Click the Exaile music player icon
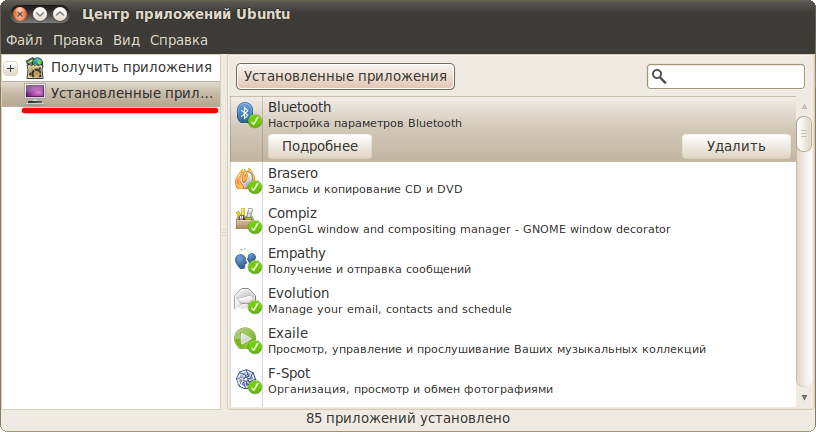 pyautogui.click(x=248, y=341)
